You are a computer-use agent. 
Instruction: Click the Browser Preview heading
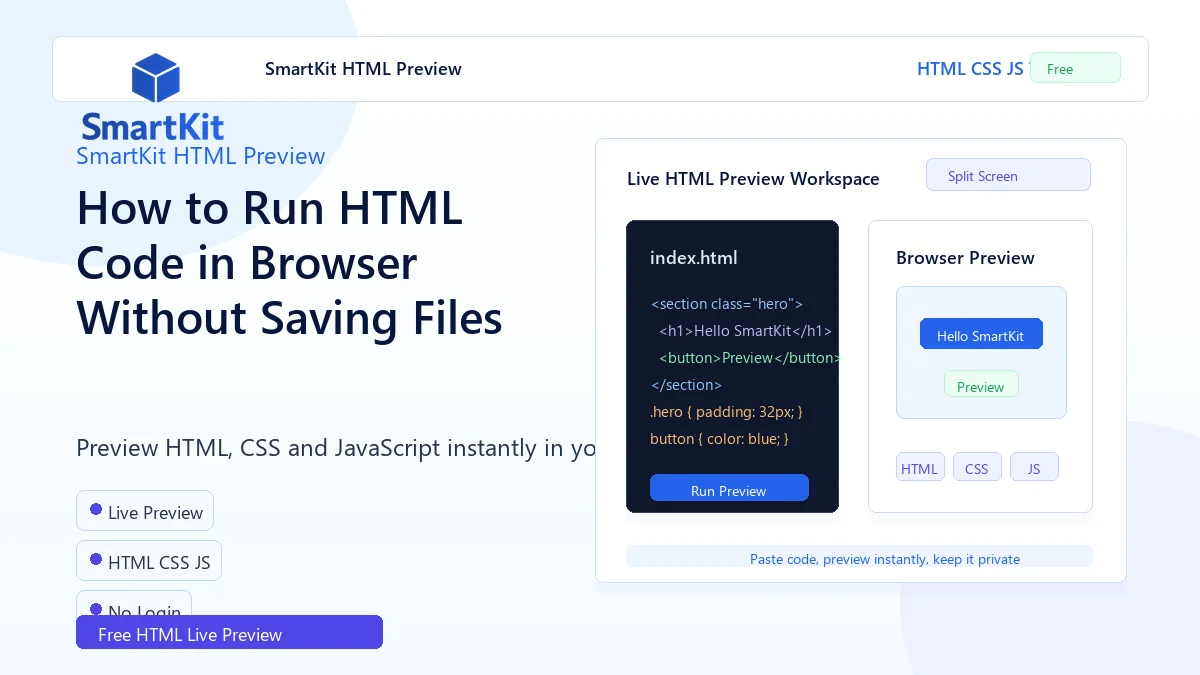(x=965, y=257)
